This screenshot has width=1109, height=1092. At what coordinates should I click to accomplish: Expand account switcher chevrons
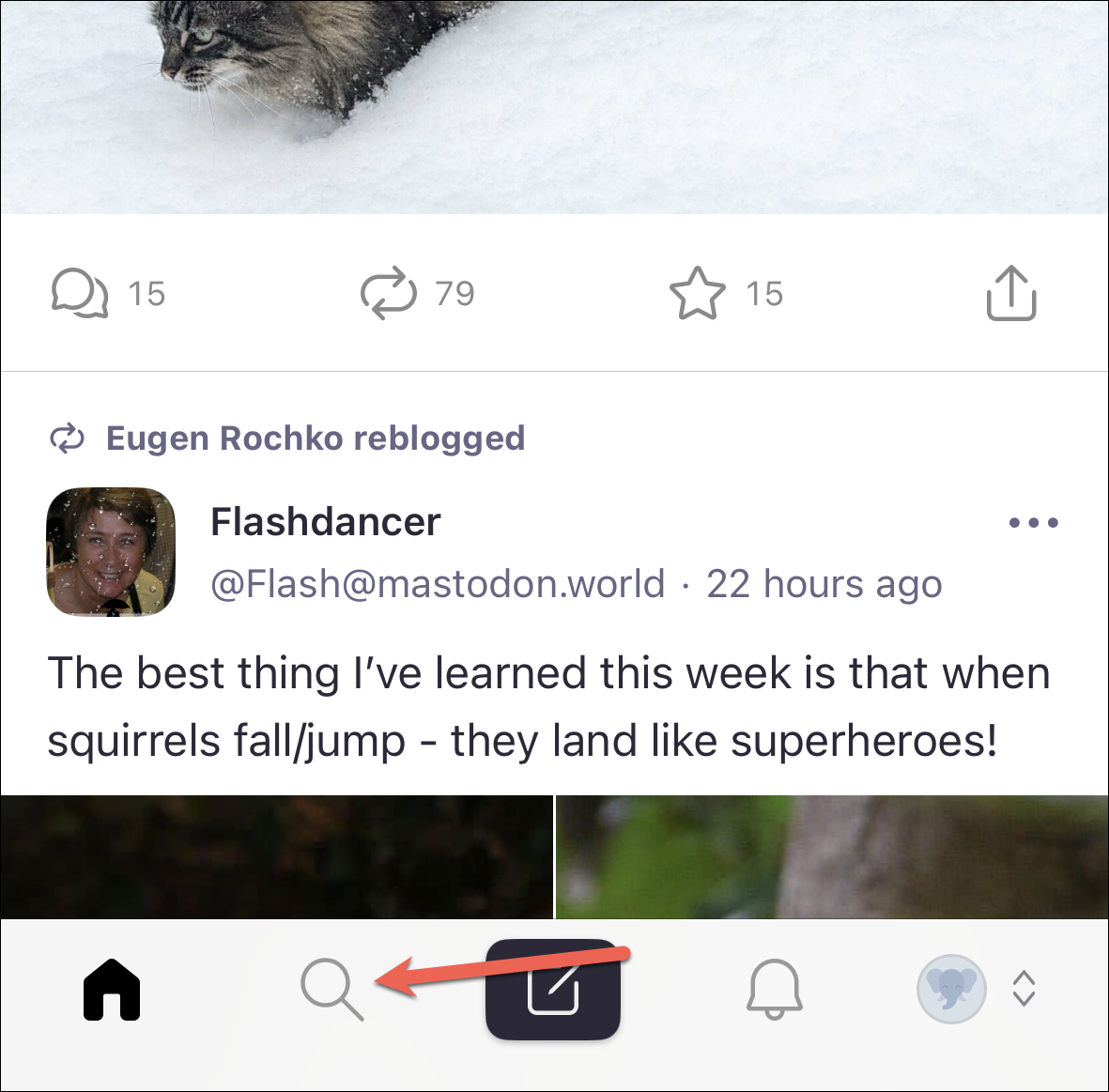(1024, 989)
